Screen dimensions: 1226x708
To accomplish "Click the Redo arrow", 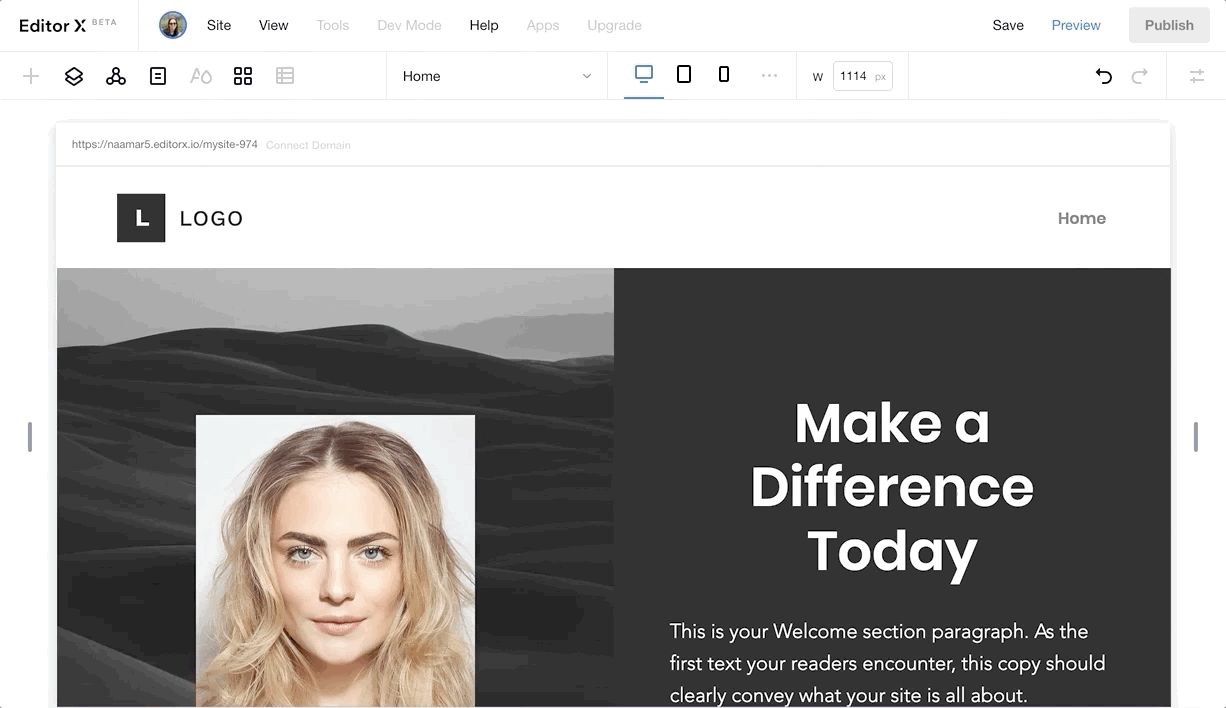I will coord(1139,76).
